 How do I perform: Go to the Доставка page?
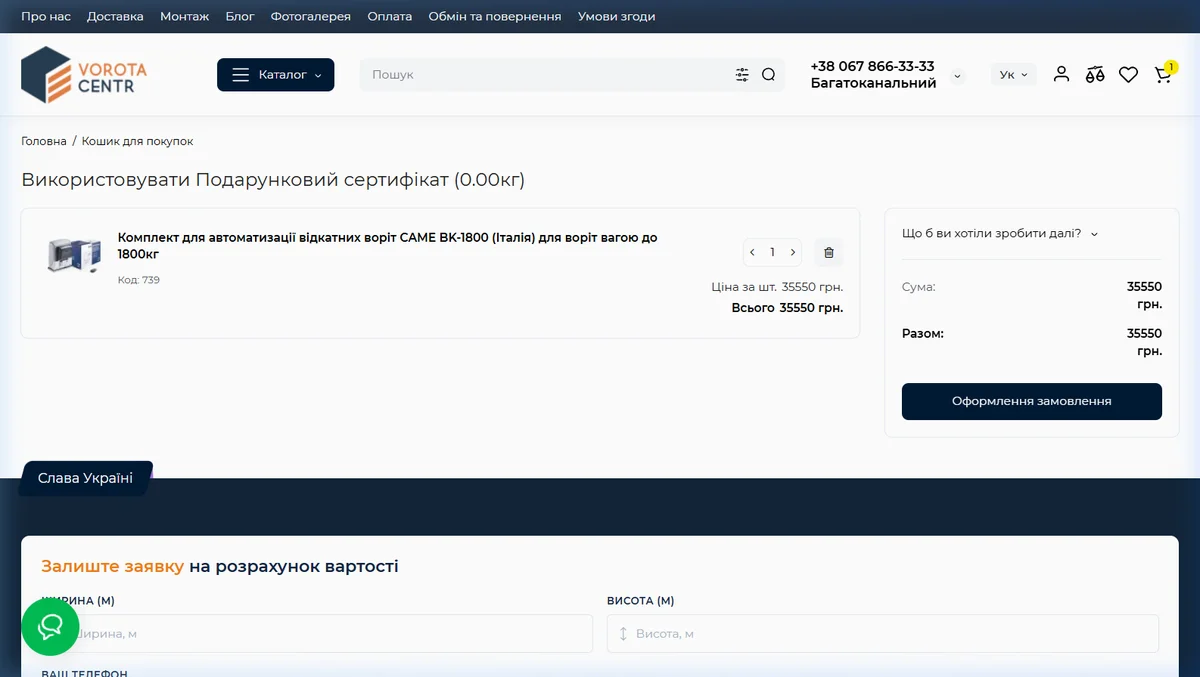[x=115, y=16]
